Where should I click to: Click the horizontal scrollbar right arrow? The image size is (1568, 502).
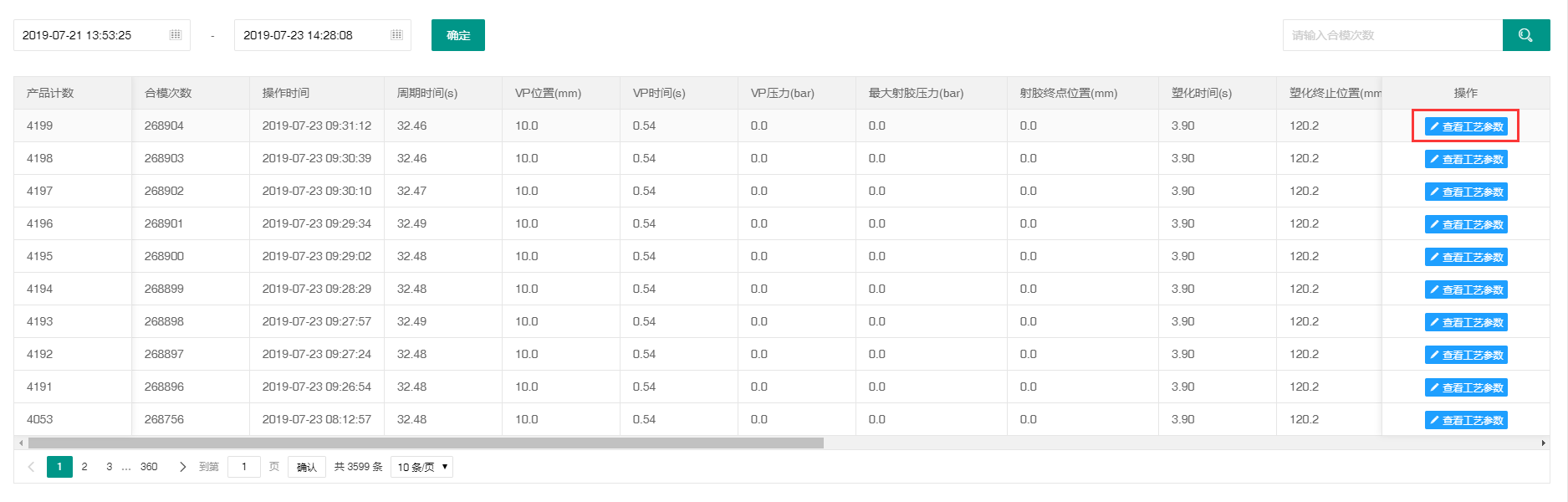coord(1543,443)
